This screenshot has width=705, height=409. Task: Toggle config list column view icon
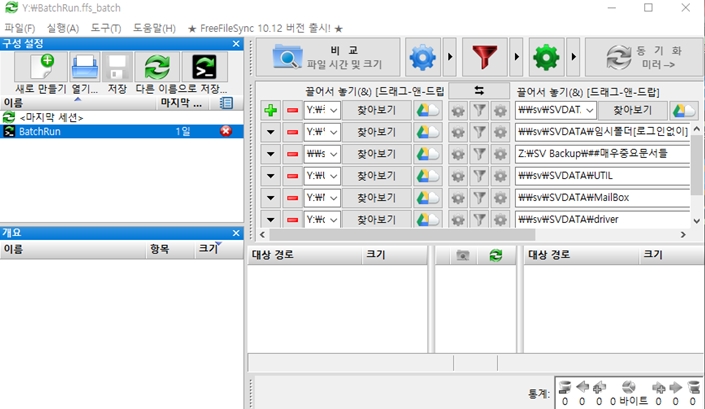click(x=226, y=103)
